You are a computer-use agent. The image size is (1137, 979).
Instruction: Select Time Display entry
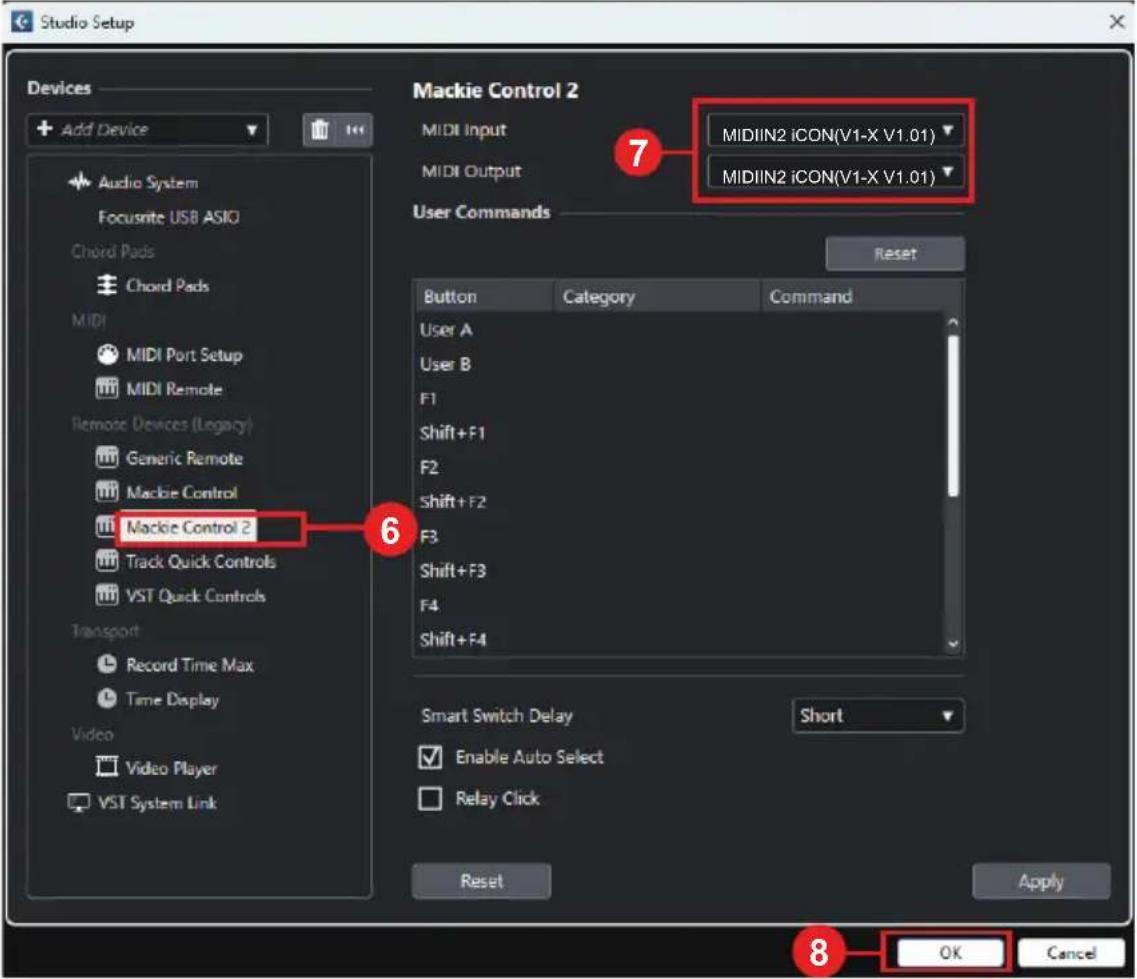tap(173, 699)
